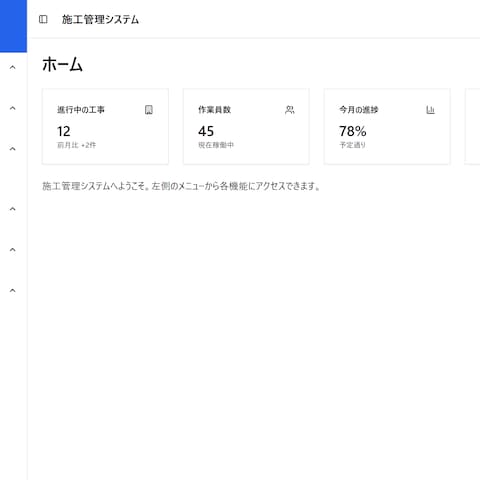Click the 施工管理システム header title

(x=100, y=20)
